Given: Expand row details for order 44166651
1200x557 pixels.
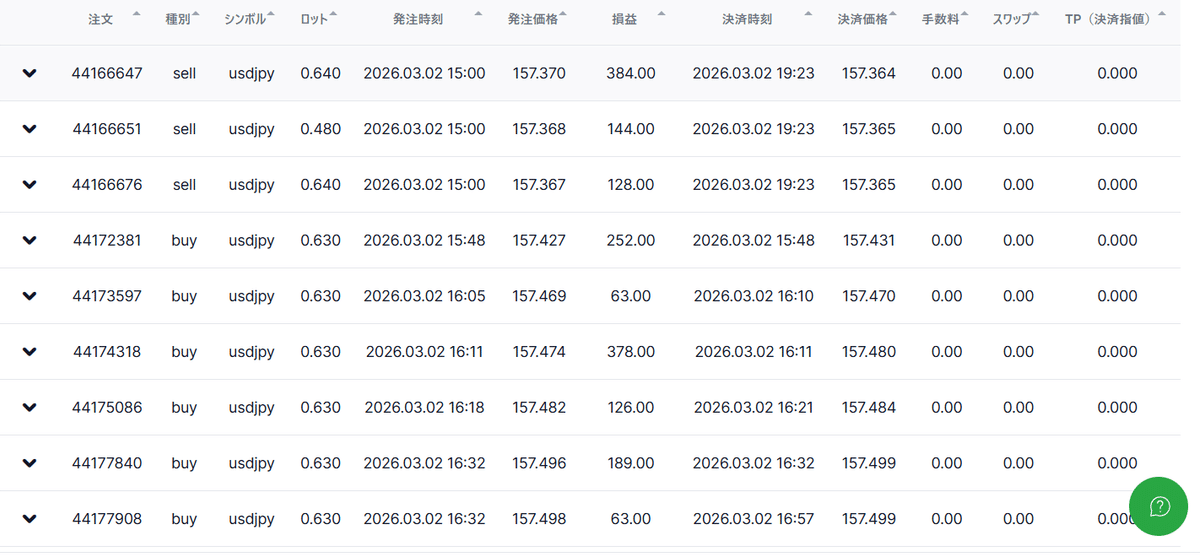Looking at the screenshot, I should point(29,129).
